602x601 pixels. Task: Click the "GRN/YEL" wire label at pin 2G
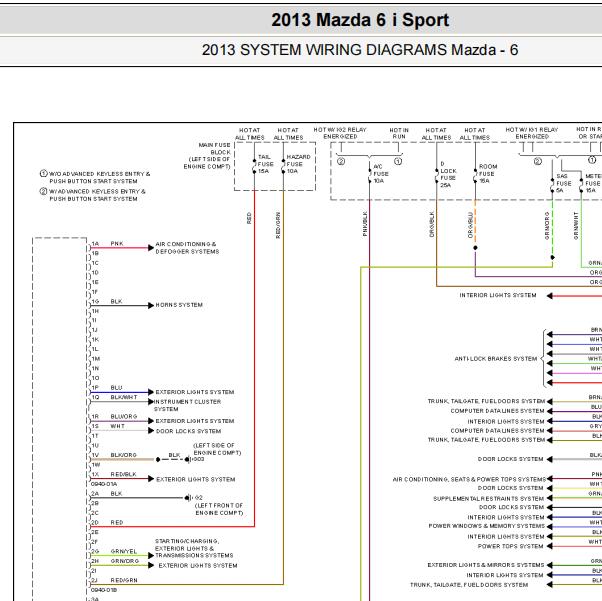(124, 551)
